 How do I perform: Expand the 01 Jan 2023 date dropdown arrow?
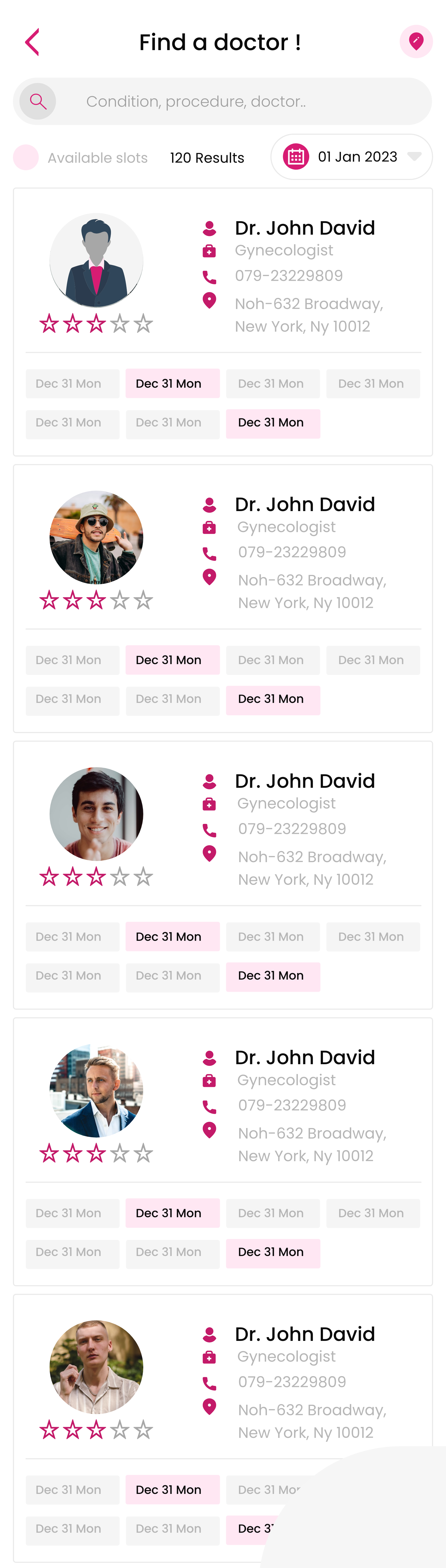(x=414, y=157)
